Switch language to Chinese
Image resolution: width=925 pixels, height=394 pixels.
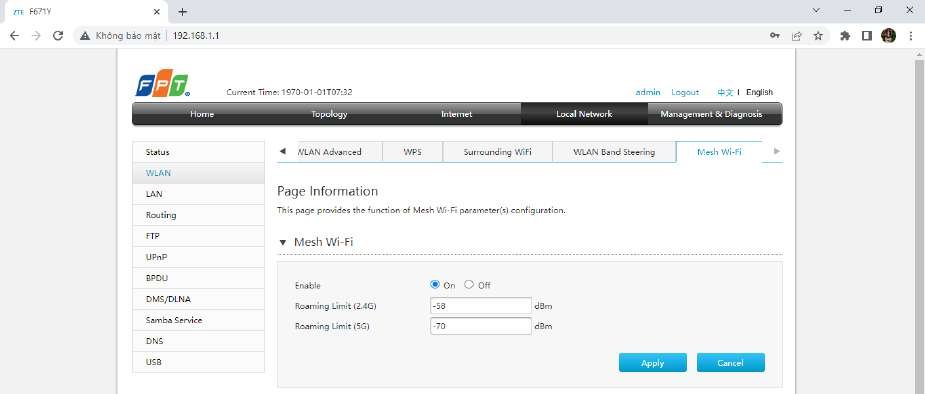[725, 92]
